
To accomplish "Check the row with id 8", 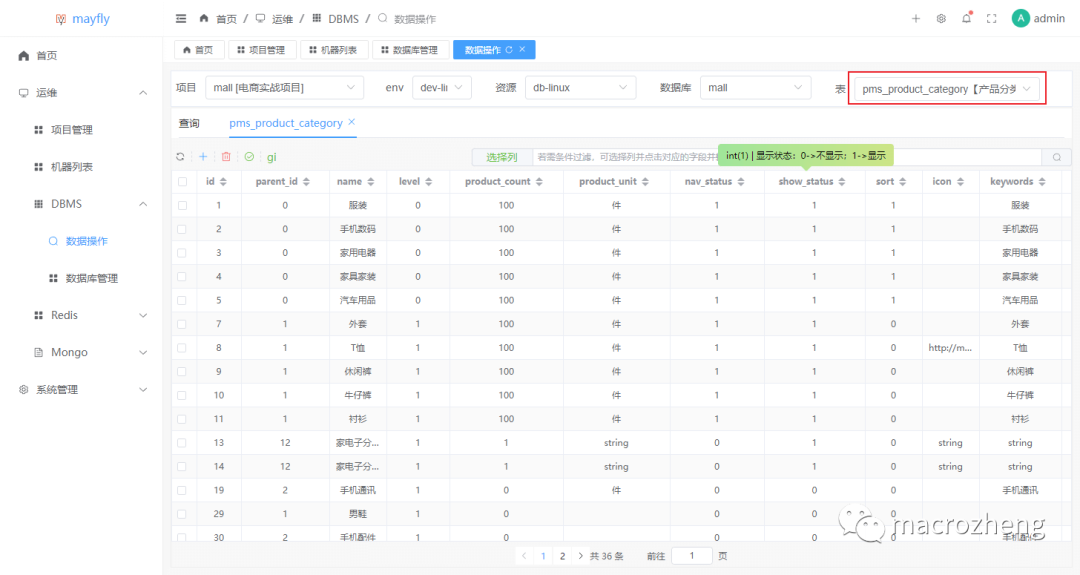I will tap(182, 348).
